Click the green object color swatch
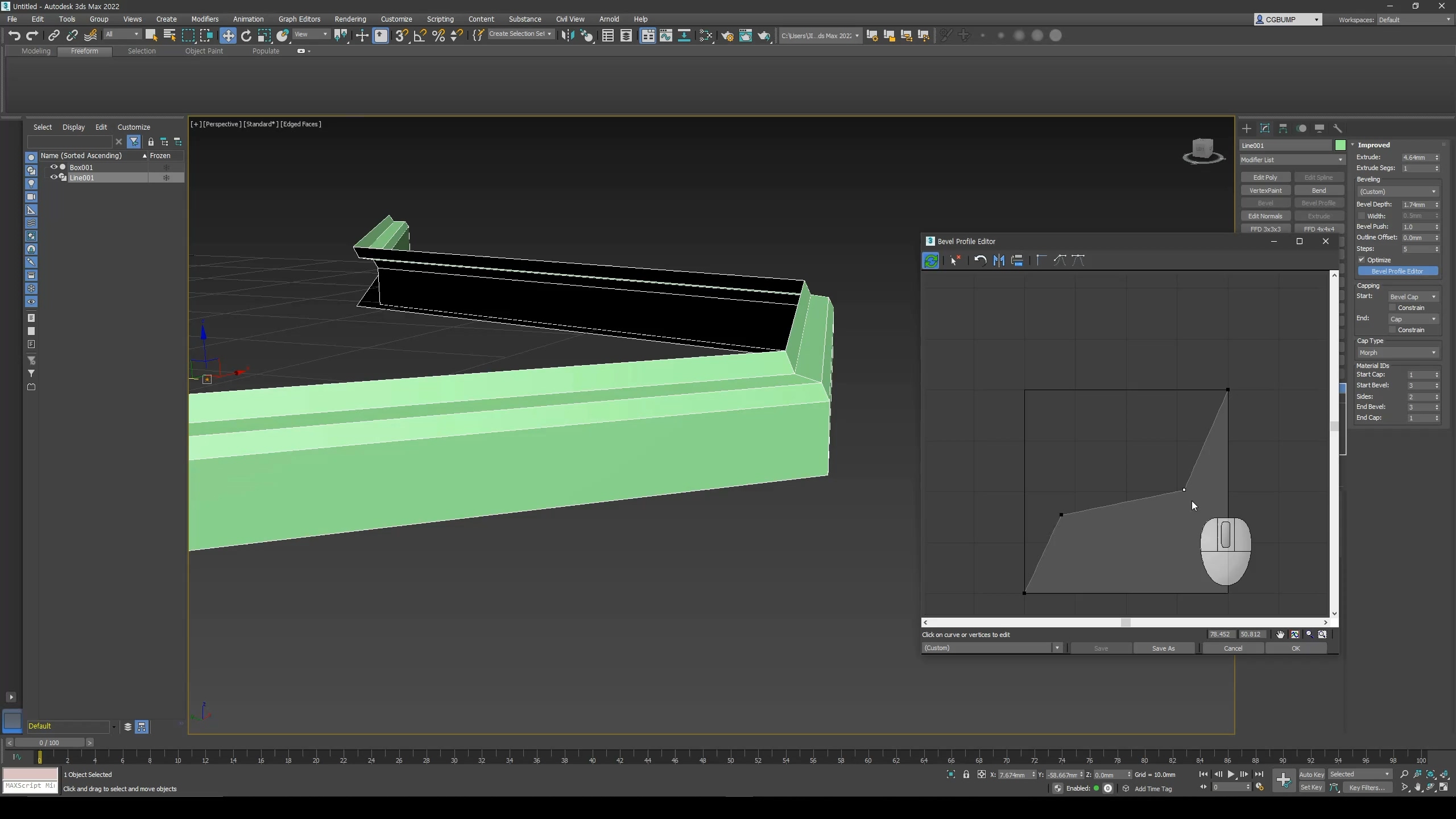This screenshot has height=819, width=1456. (1340, 146)
